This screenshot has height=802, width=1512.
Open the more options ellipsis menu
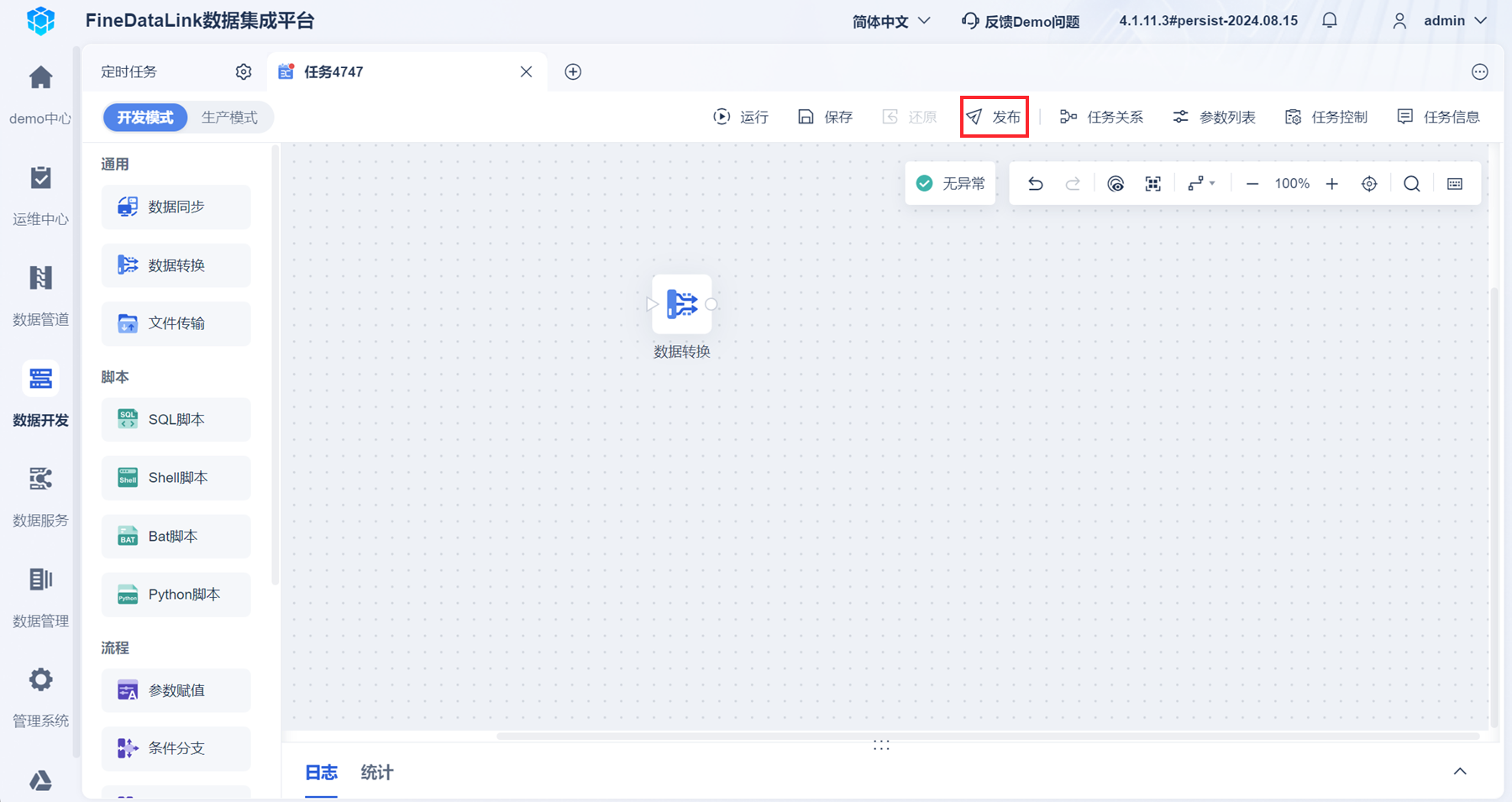click(x=1480, y=72)
